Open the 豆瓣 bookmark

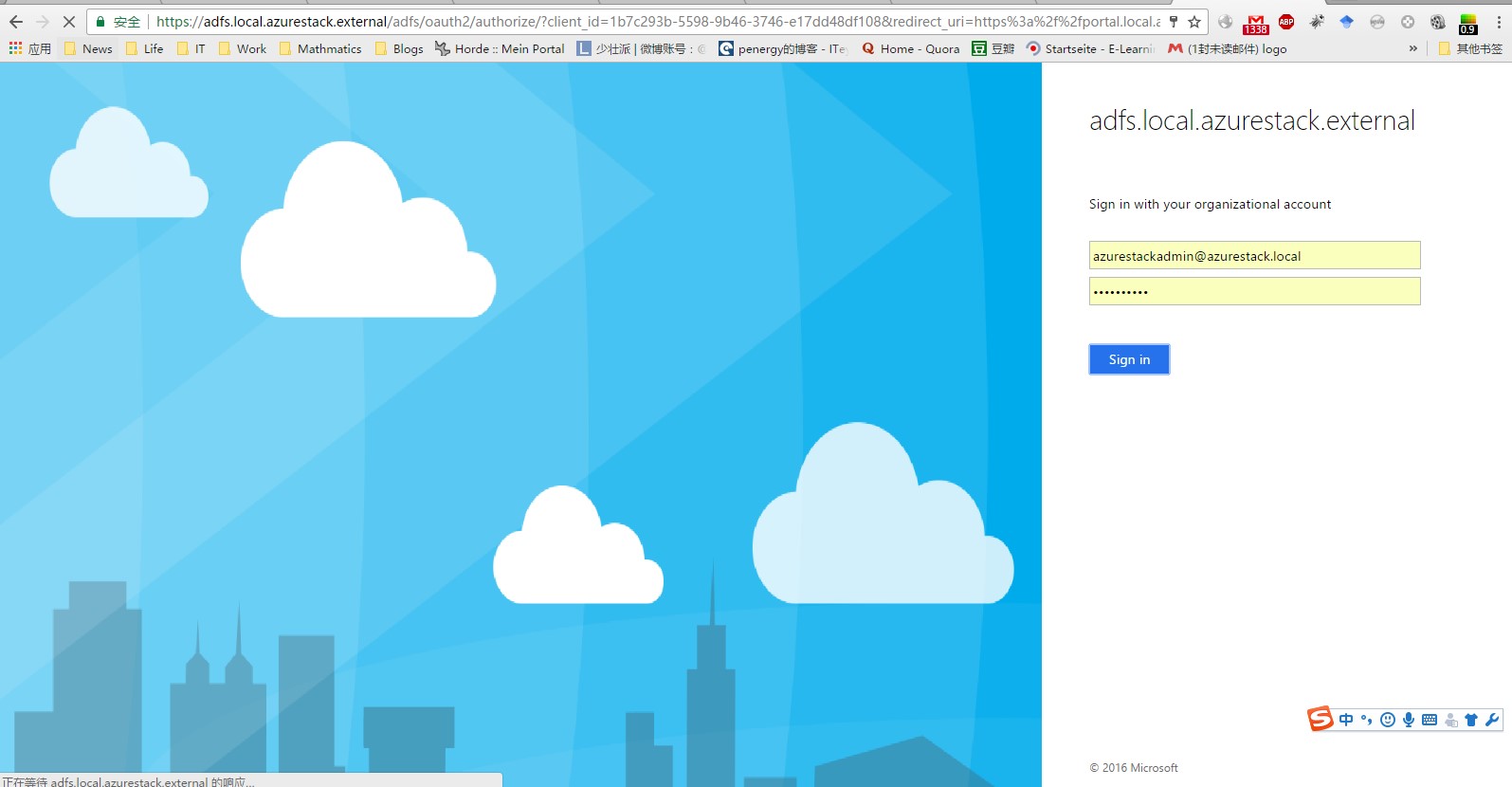pyautogui.click(x=993, y=48)
